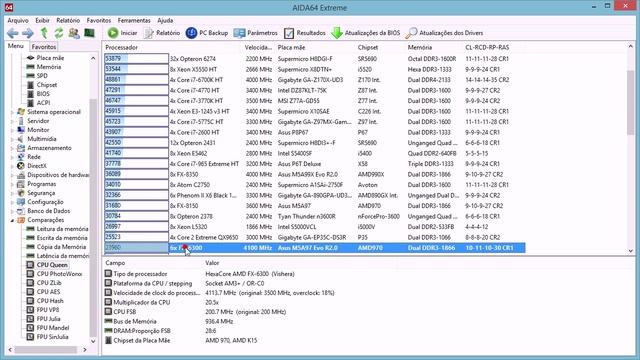Viewport: 640px width, 360px height.
Task: Open Leitura da memória benchmark
Action: click(62, 229)
